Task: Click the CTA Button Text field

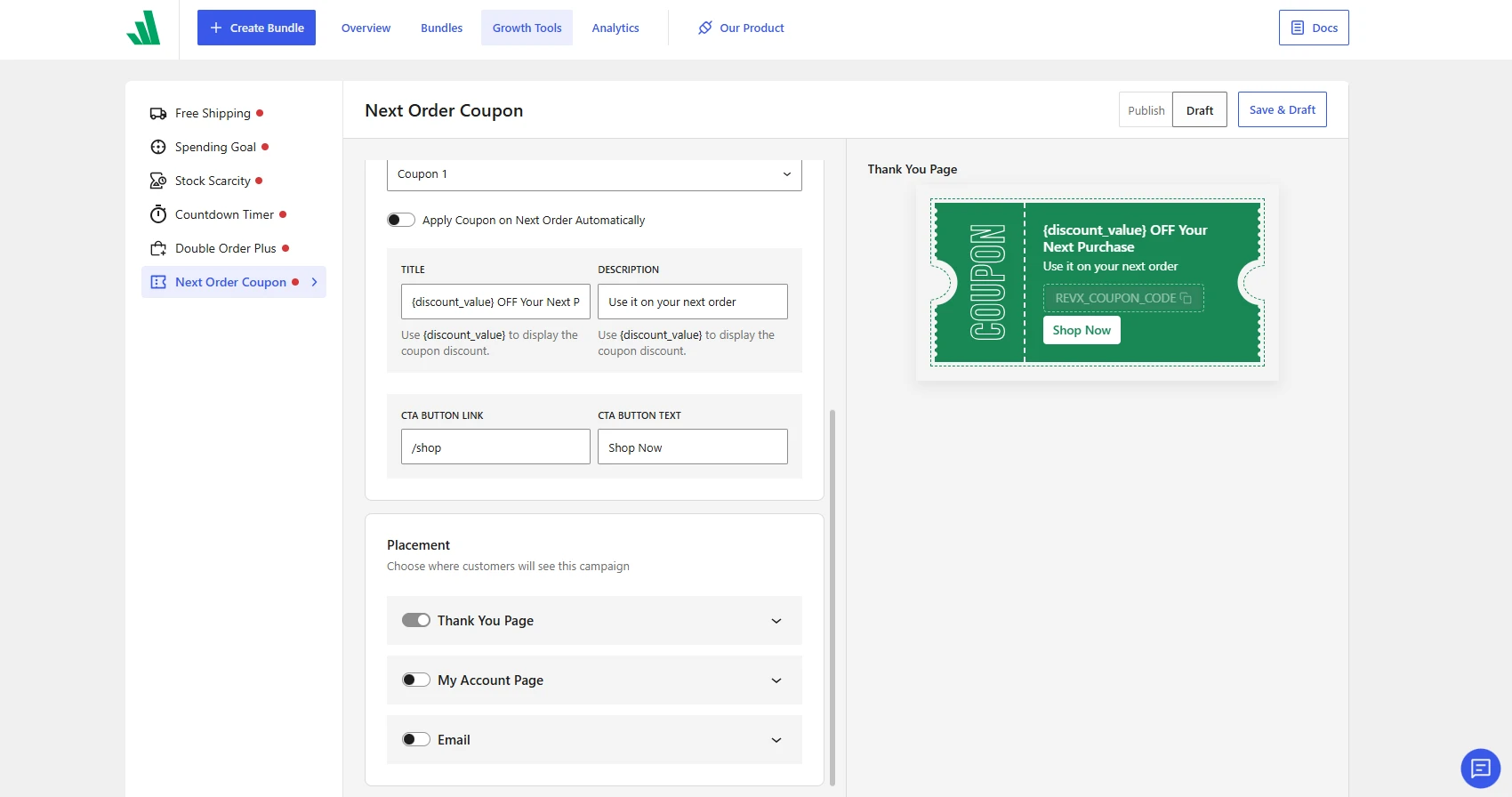Action: (693, 447)
